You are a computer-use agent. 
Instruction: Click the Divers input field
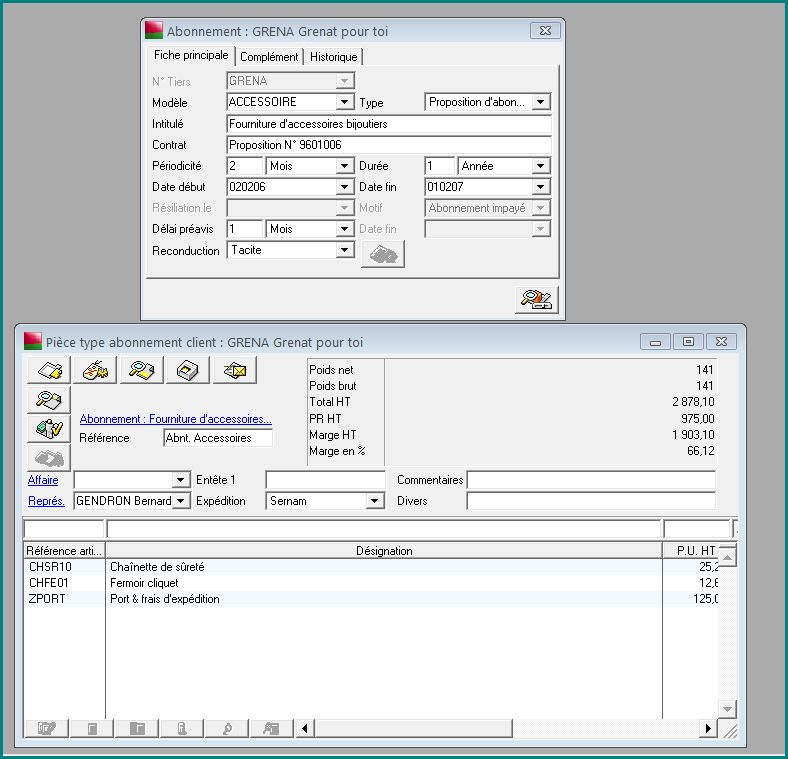click(x=591, y=501)
